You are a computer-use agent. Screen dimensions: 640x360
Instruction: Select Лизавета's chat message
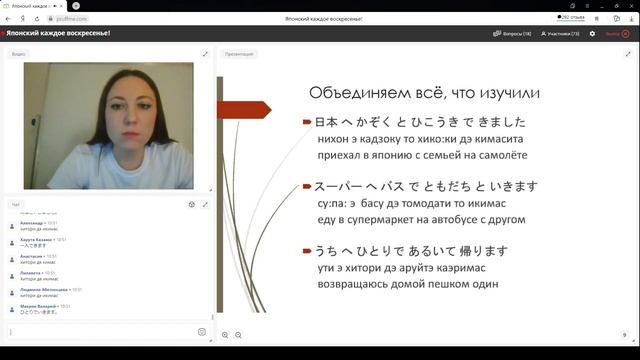click(39, 279)
